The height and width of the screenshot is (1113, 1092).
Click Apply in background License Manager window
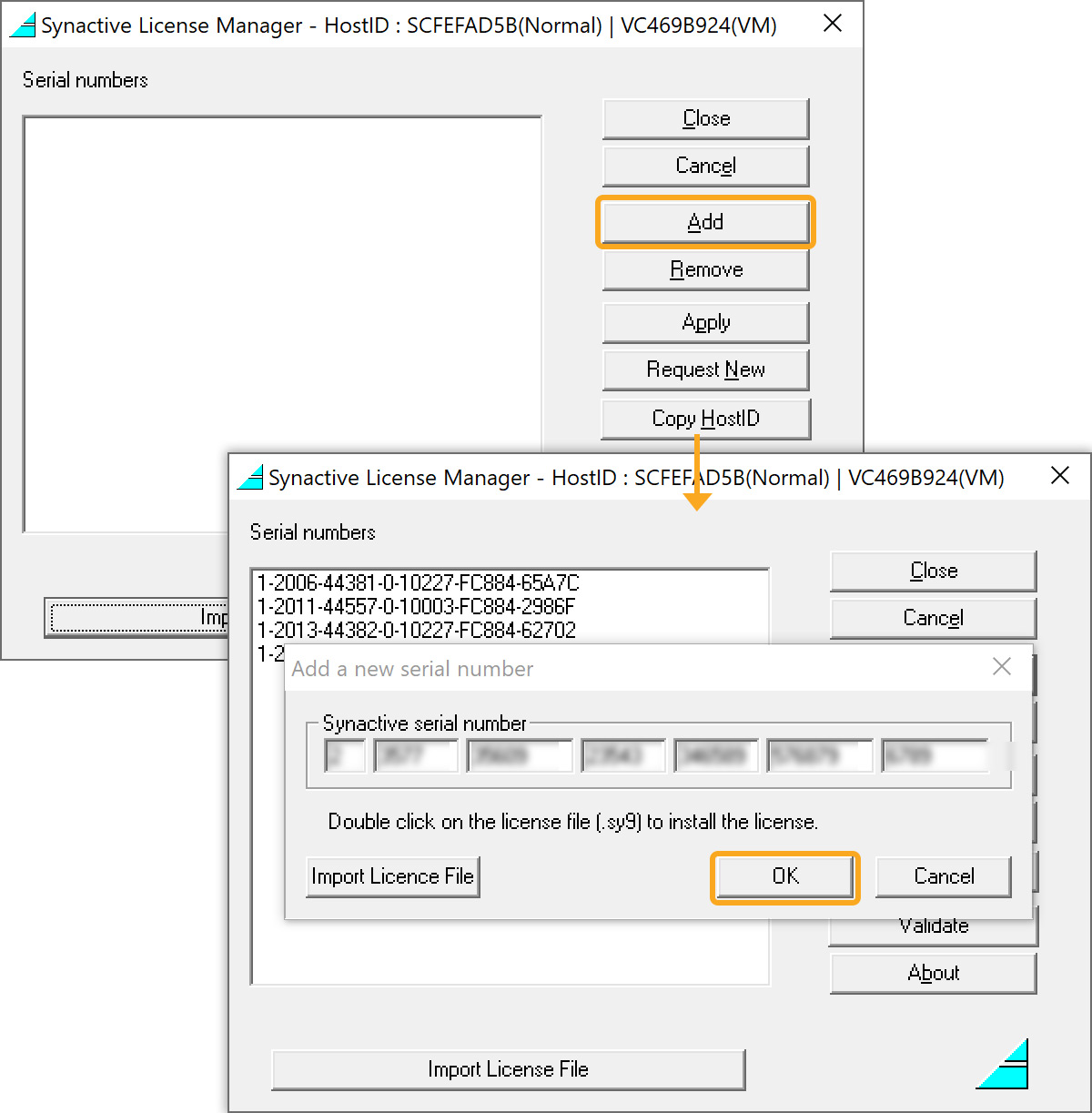click(705, 322)
